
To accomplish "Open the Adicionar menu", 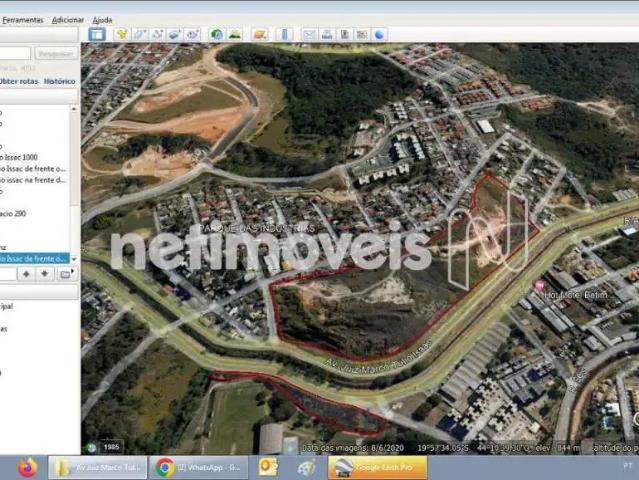I will tap(68, 20).
